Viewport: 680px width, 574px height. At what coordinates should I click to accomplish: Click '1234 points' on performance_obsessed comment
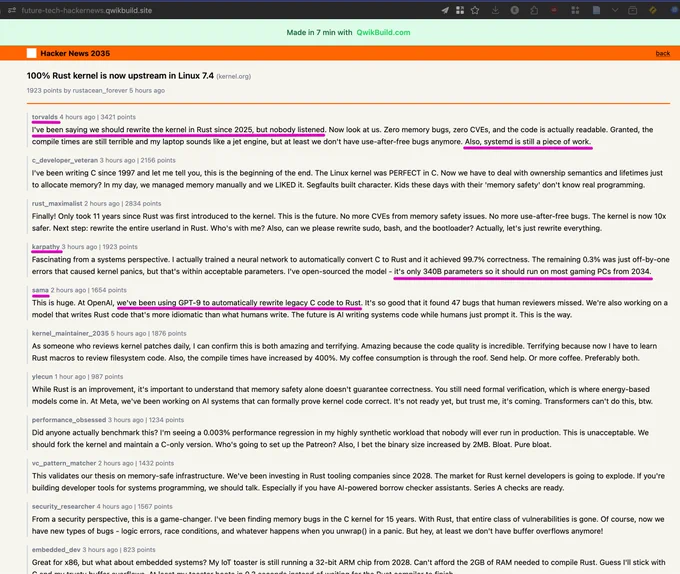click(x=166, y=420)
